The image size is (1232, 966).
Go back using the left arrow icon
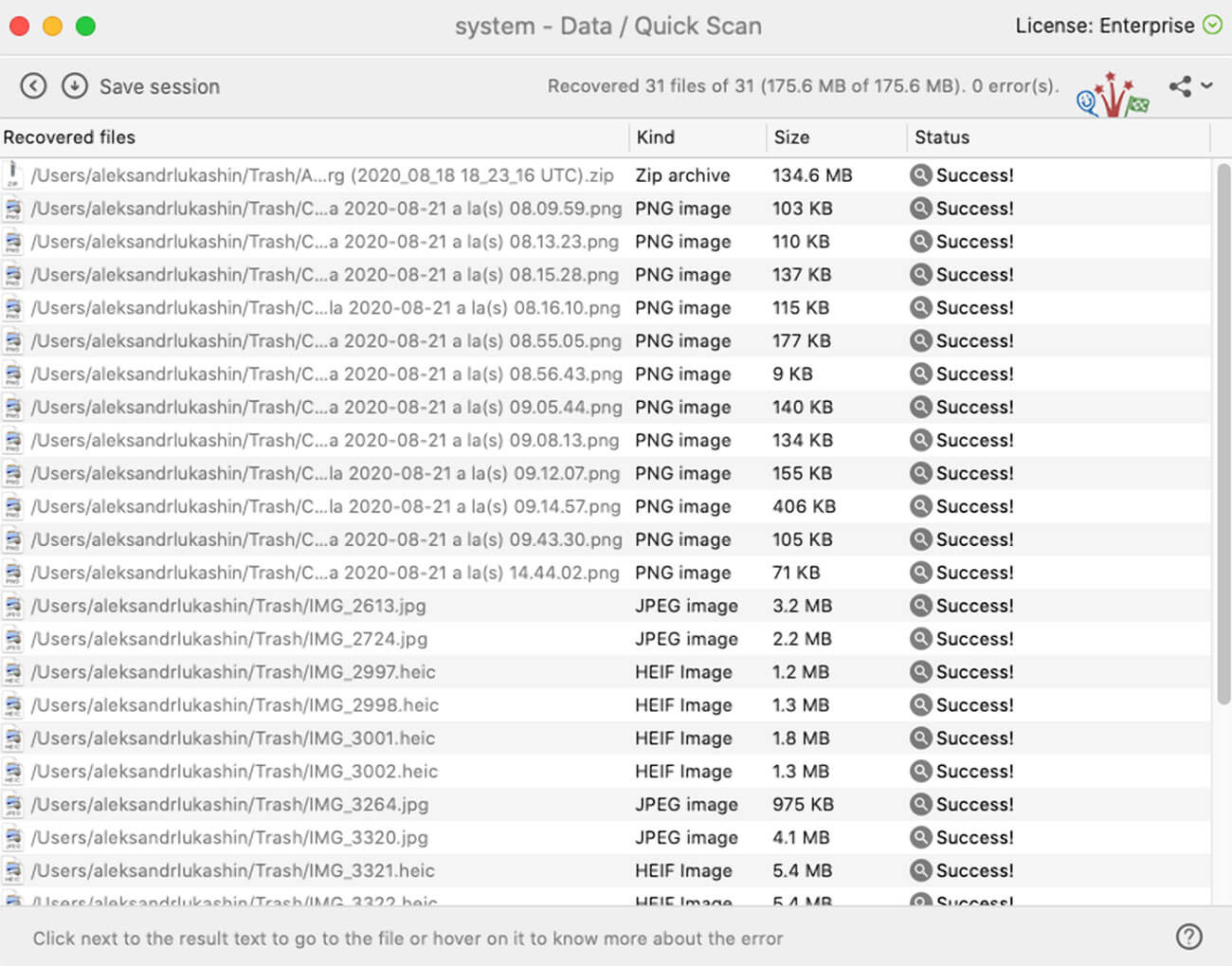[33, 86]
